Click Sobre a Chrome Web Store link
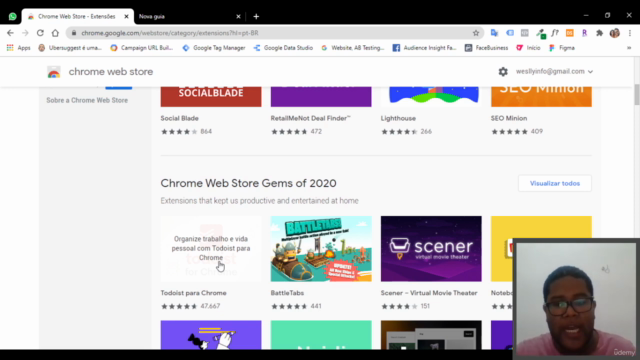The height and width of the screenshot is (360, 640). [87, 100]
